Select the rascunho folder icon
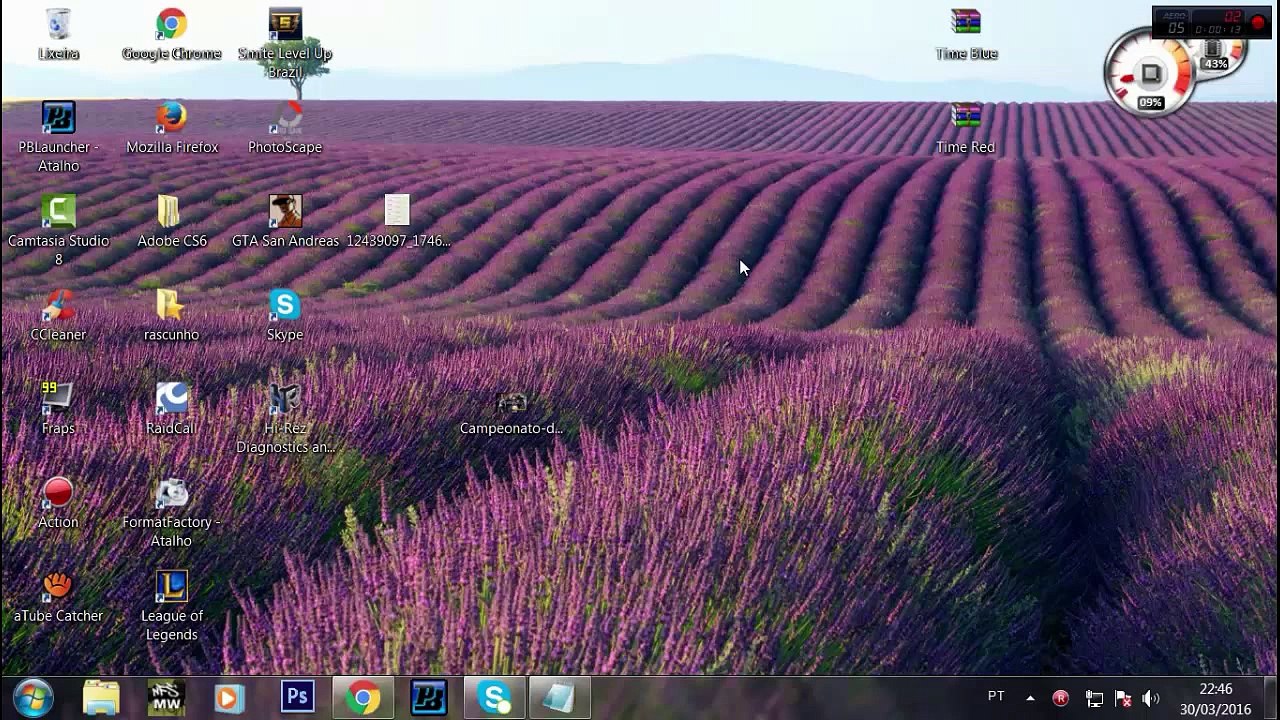 coord(171,316)
